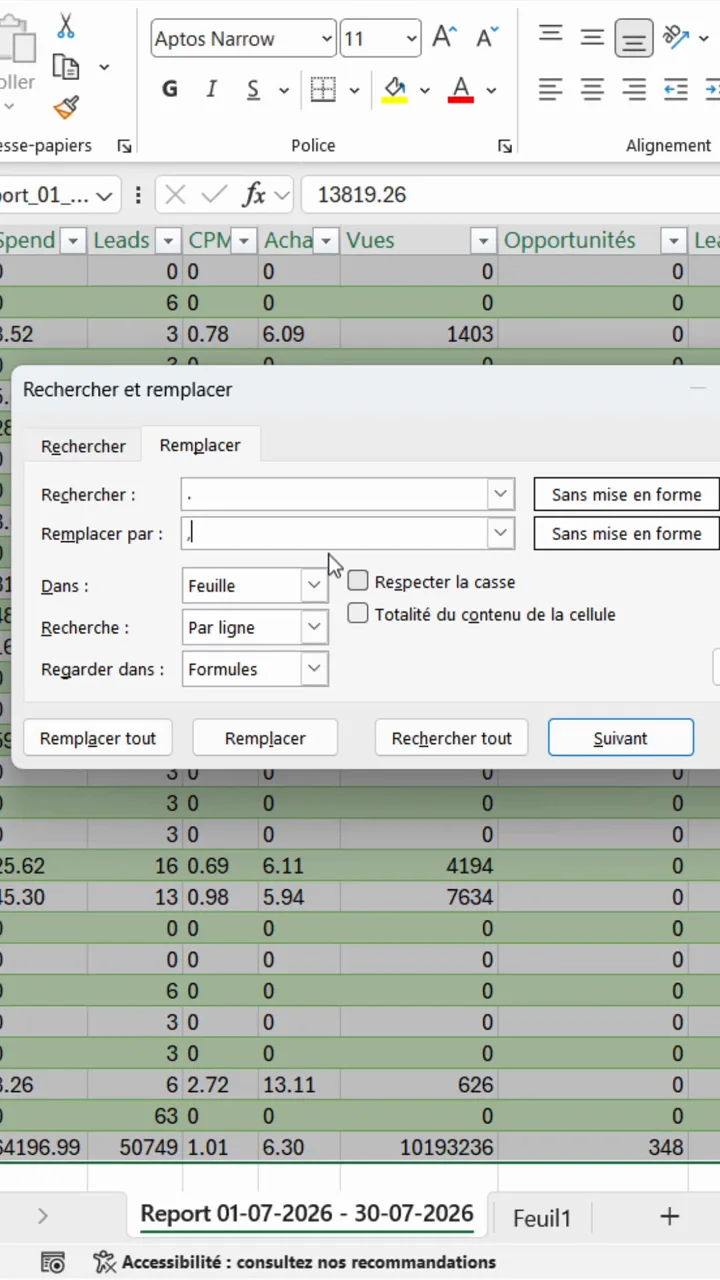Click Rechercher tout button
This screenshot has width=720, height=1280.
[452, 738]
